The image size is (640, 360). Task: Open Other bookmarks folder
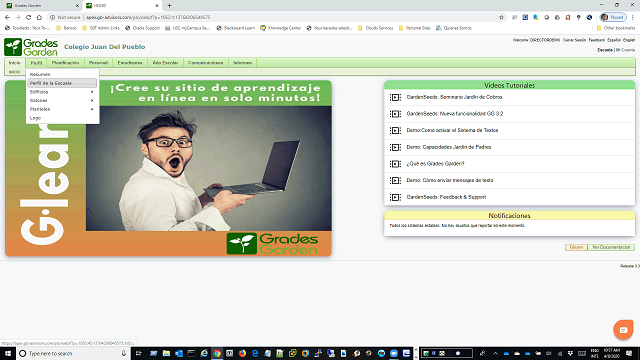[616, 28]
